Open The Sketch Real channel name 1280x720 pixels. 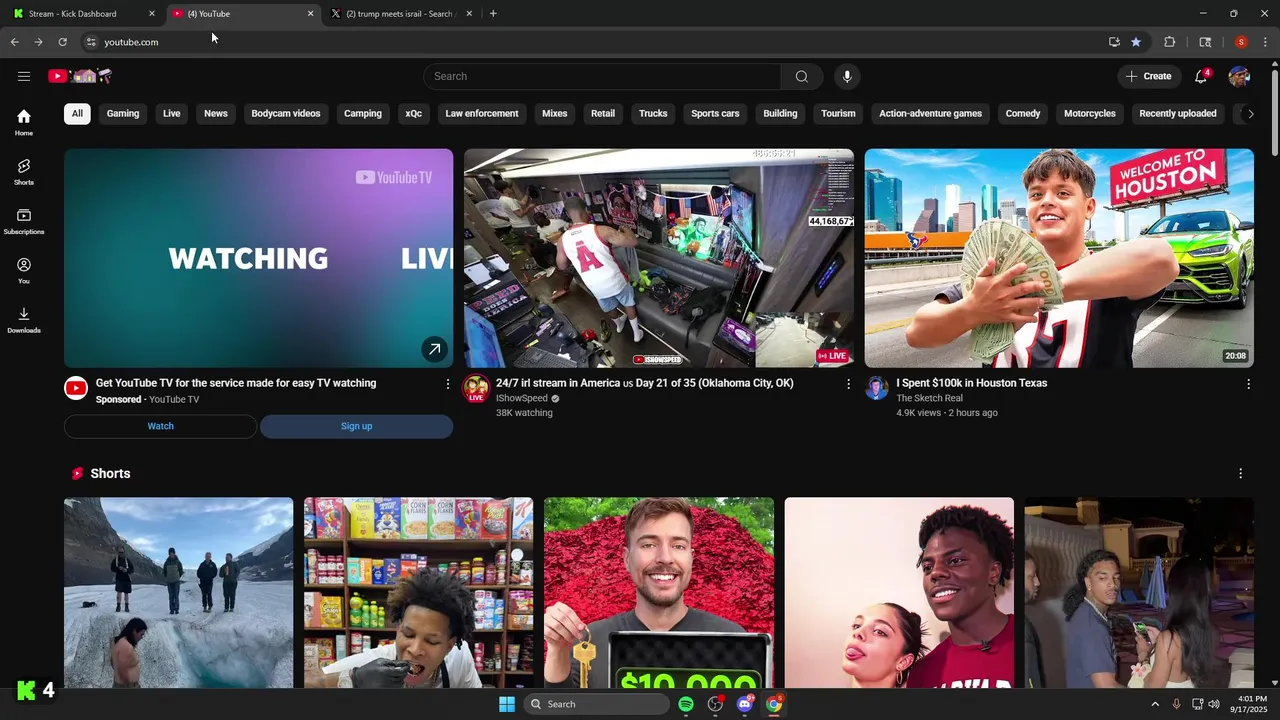click(x=930, y=398)
